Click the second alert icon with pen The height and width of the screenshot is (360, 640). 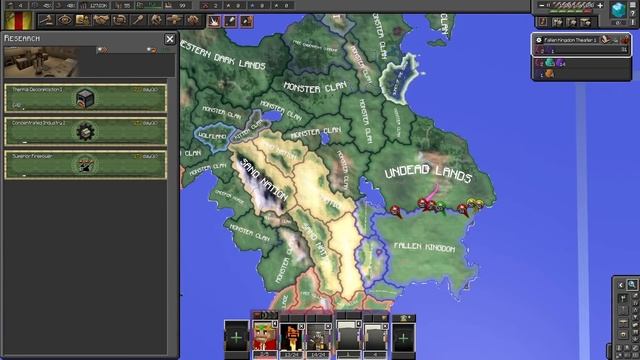(230, 21)
